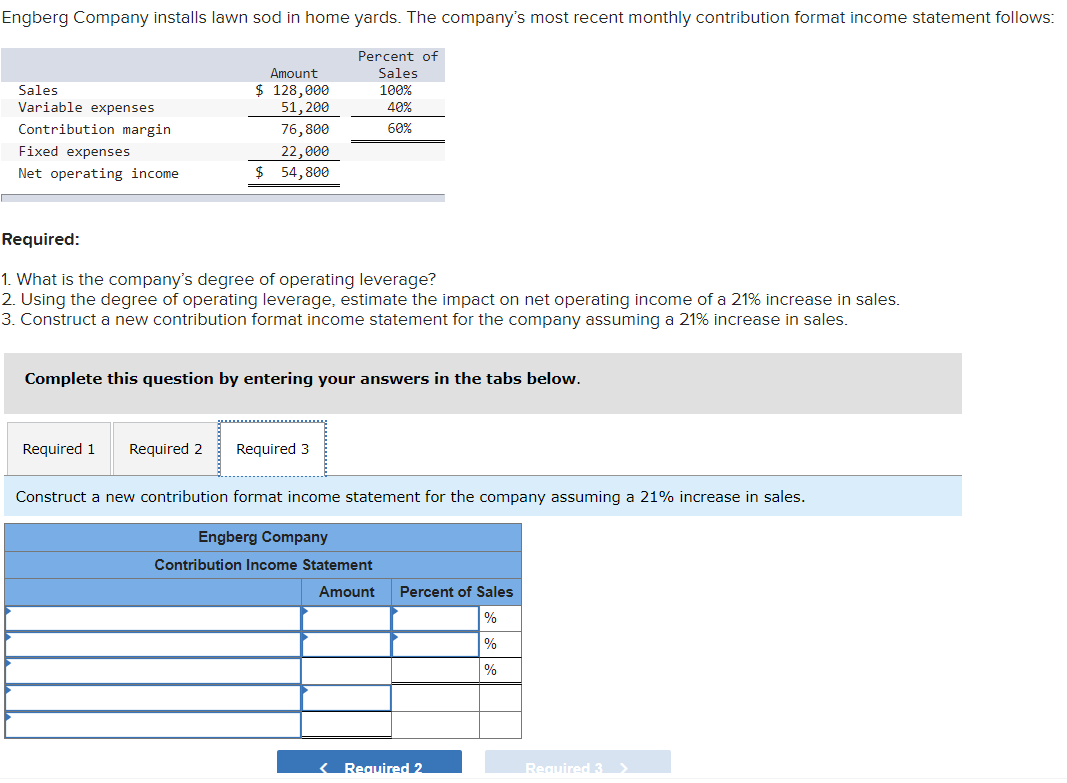Click third row Amount input cell
Image resolution: width=1067 pixels, height=783 pixels.
tap(346, 671)
